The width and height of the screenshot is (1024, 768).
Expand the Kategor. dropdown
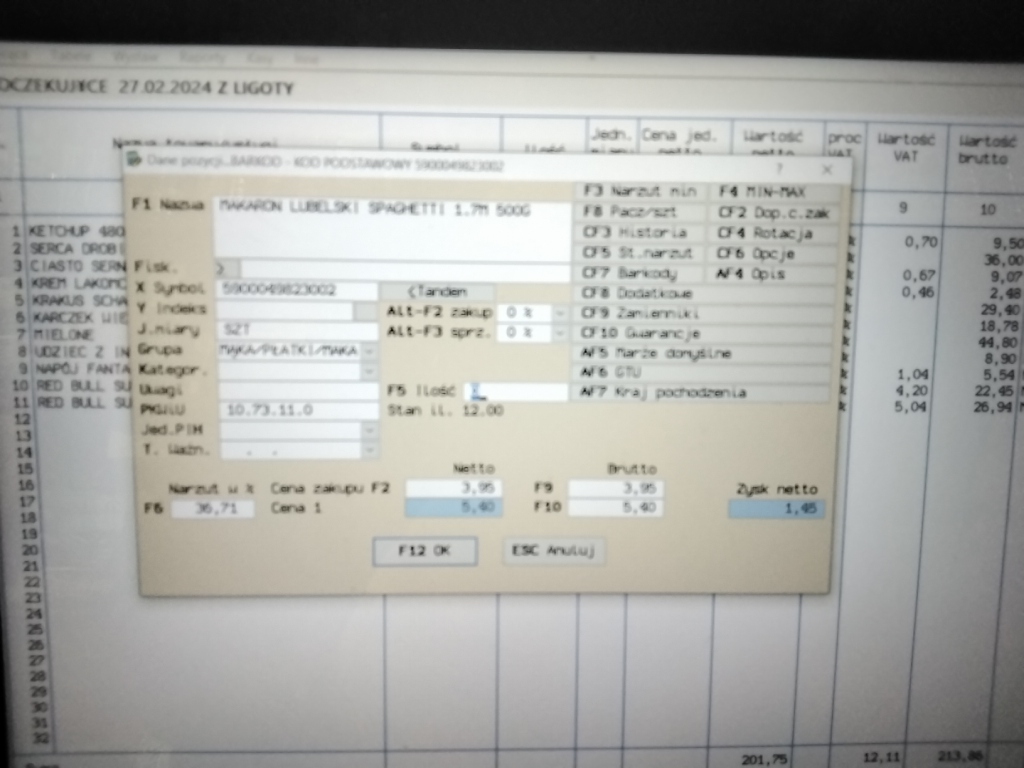(x=370, y=372)
